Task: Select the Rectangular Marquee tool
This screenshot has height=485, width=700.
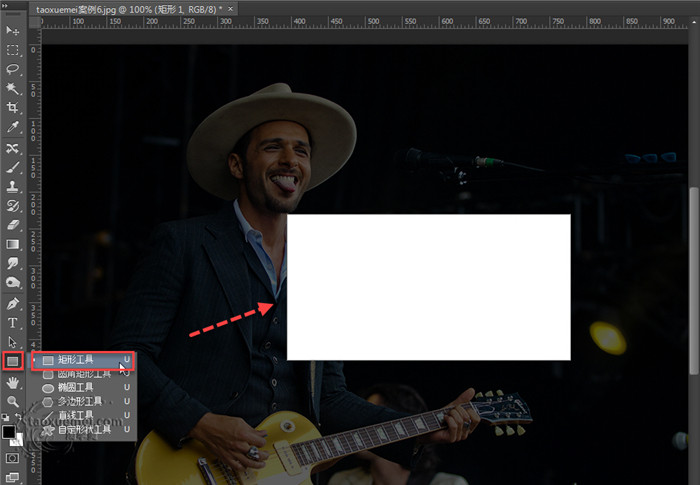Action: point(13,49)
